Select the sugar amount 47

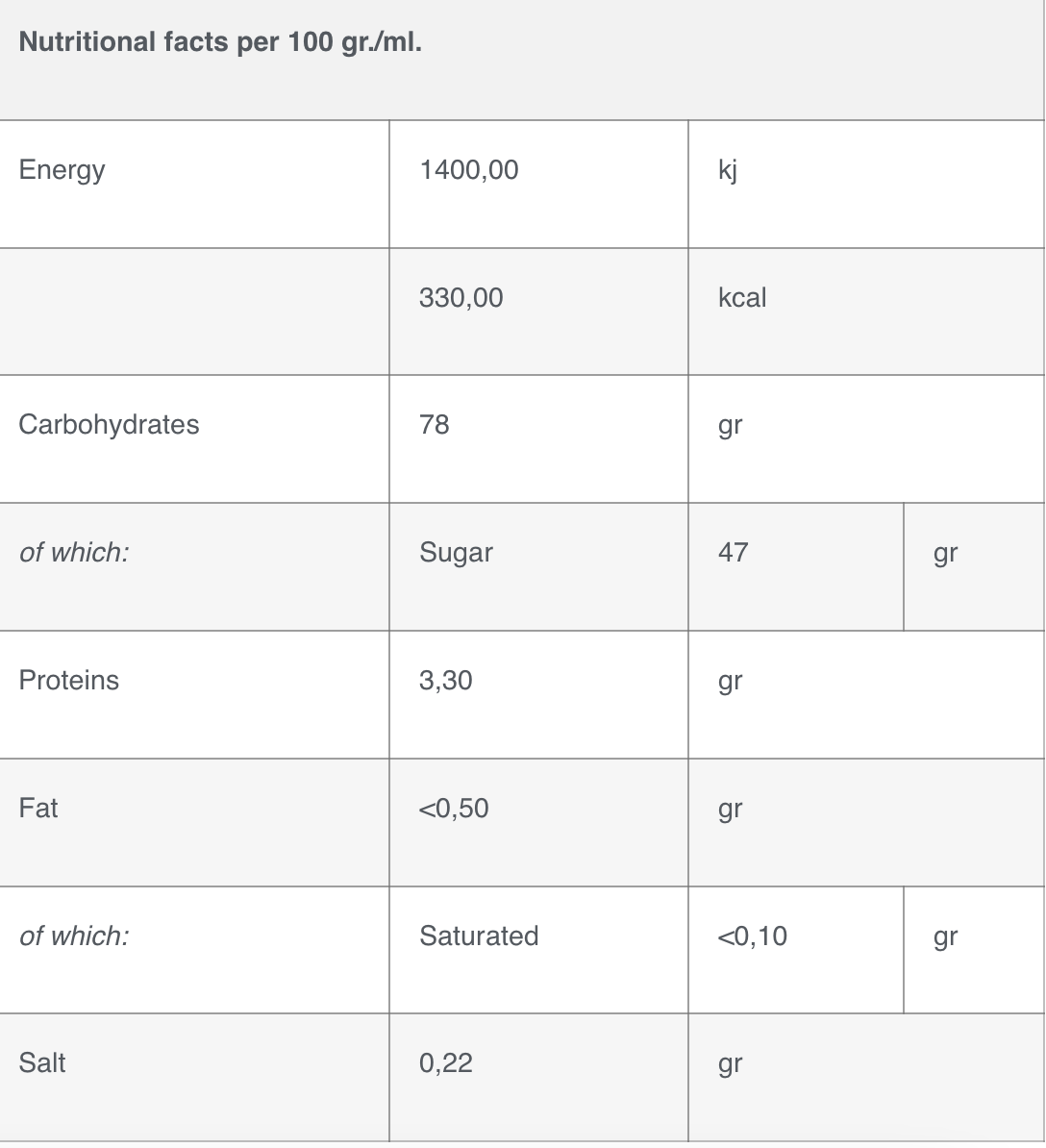coord(734,552)
